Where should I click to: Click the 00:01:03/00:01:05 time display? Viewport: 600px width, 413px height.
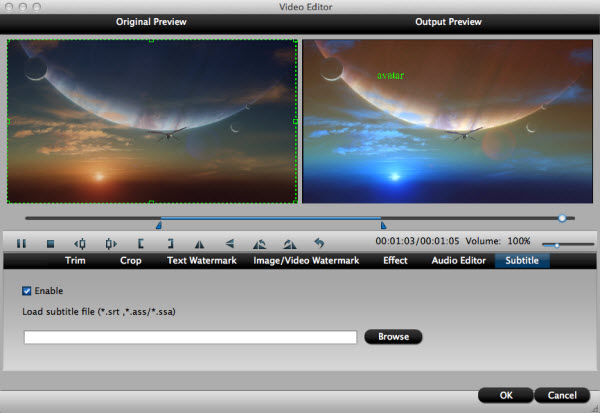pos(417,241)
